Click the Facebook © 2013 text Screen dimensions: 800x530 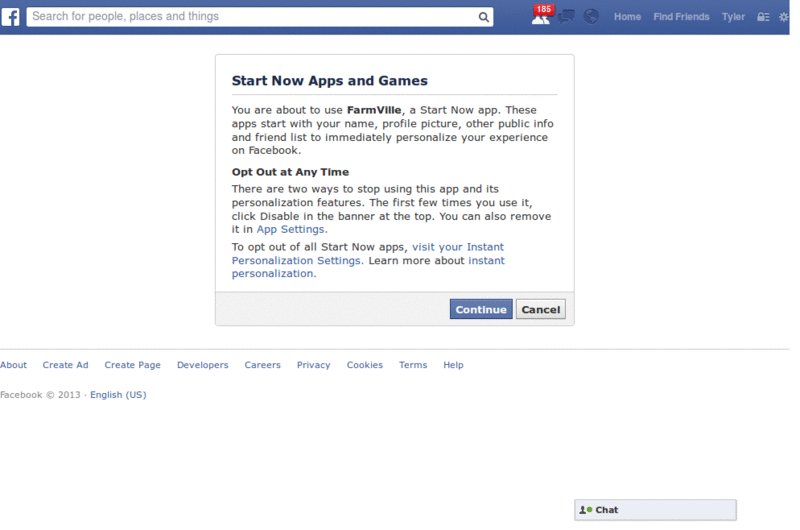(x=40, y=395)
